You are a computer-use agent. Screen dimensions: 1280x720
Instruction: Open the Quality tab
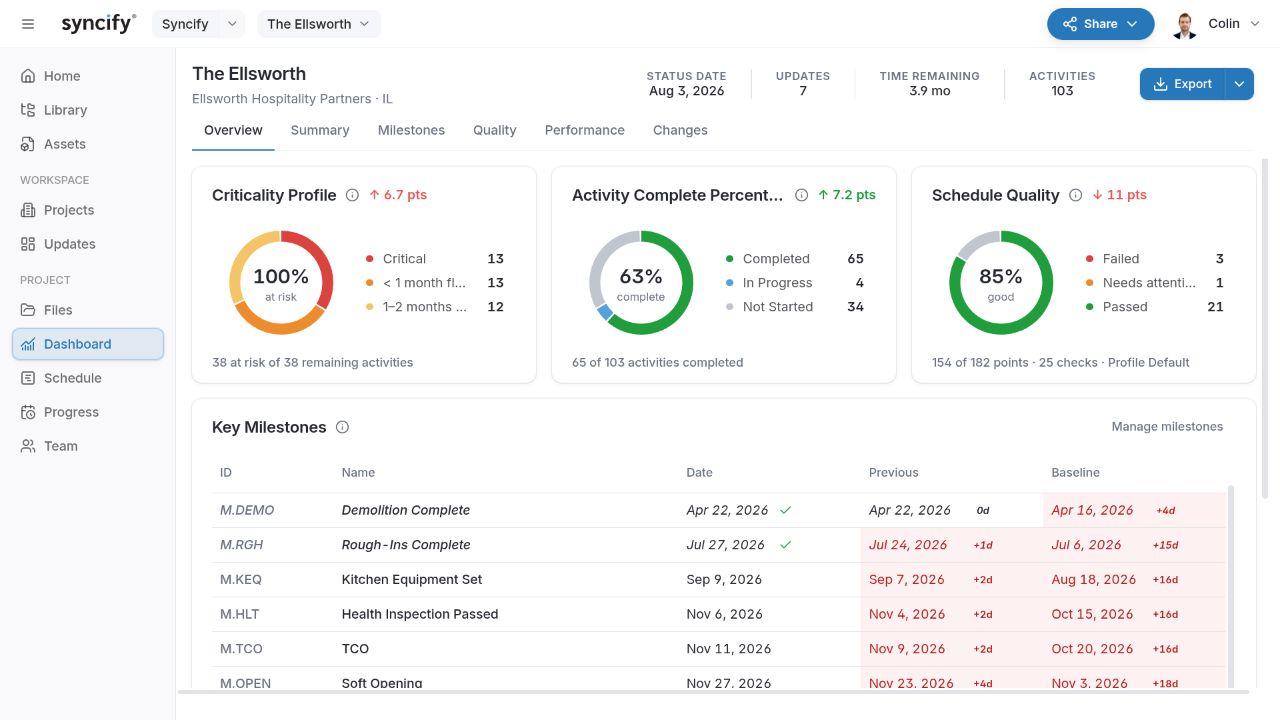(495, 130)
